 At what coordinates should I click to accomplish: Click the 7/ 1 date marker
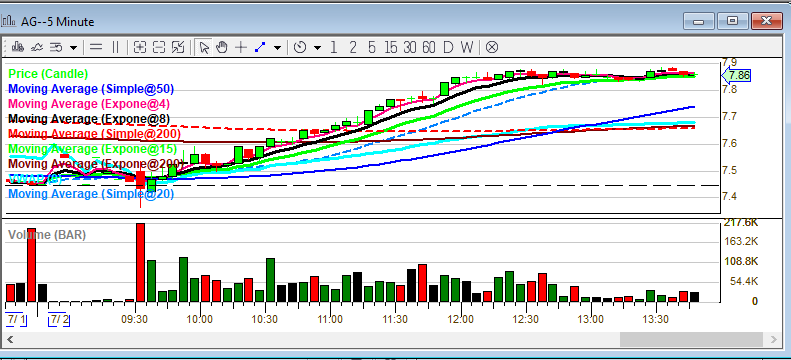(x=17, y=319)
